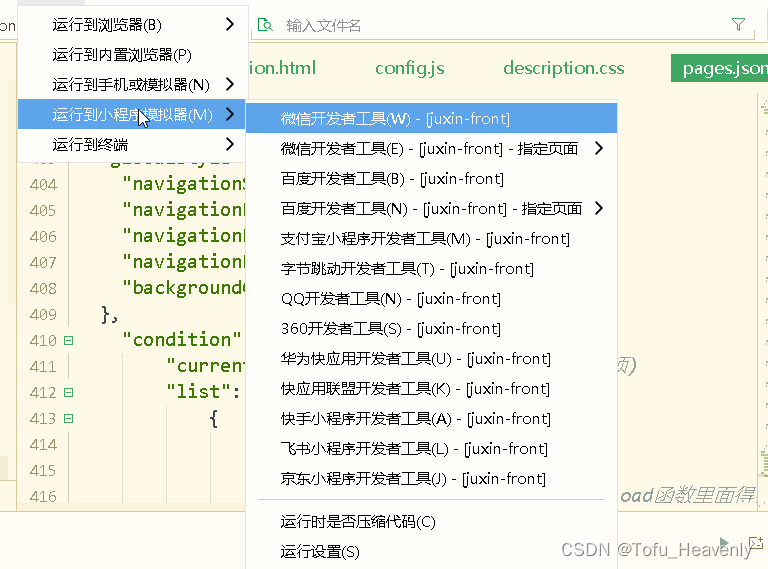Run in 字节跳动开发者工具(T)
The image size is (768, 569).
tap(431, 268)
